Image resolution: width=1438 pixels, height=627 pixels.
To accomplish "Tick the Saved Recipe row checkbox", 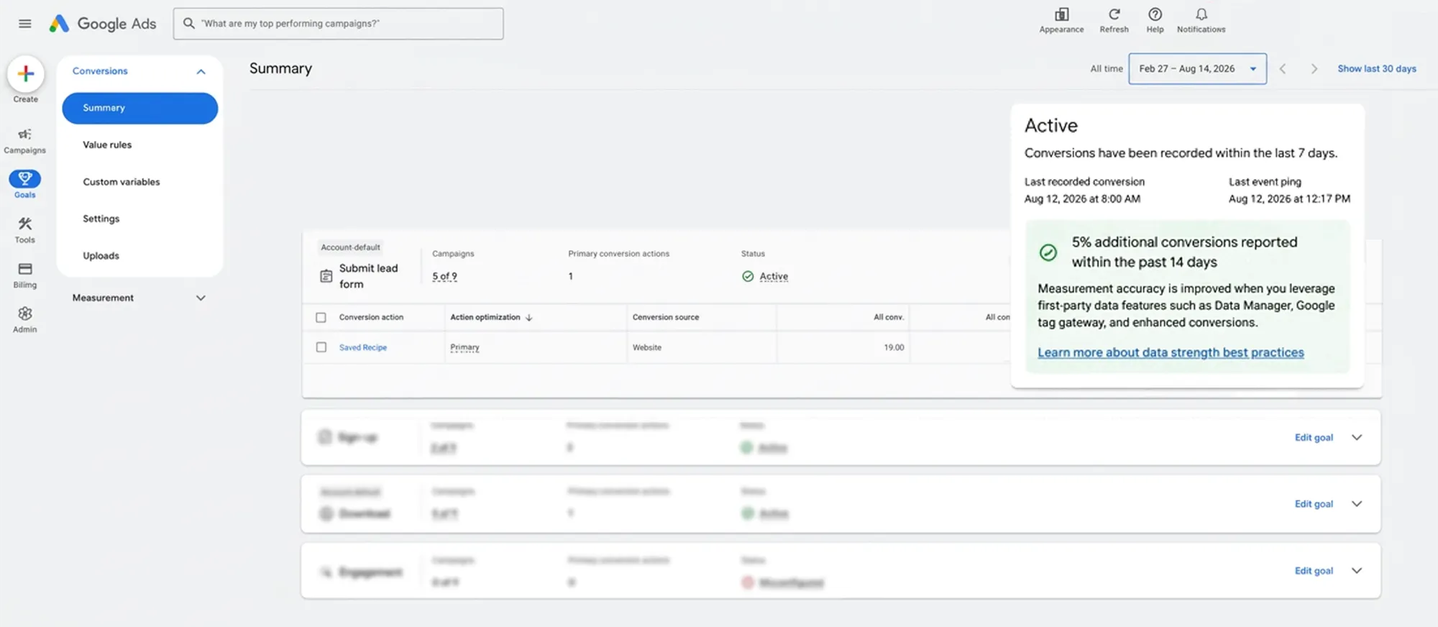I will tap(321, 348).
